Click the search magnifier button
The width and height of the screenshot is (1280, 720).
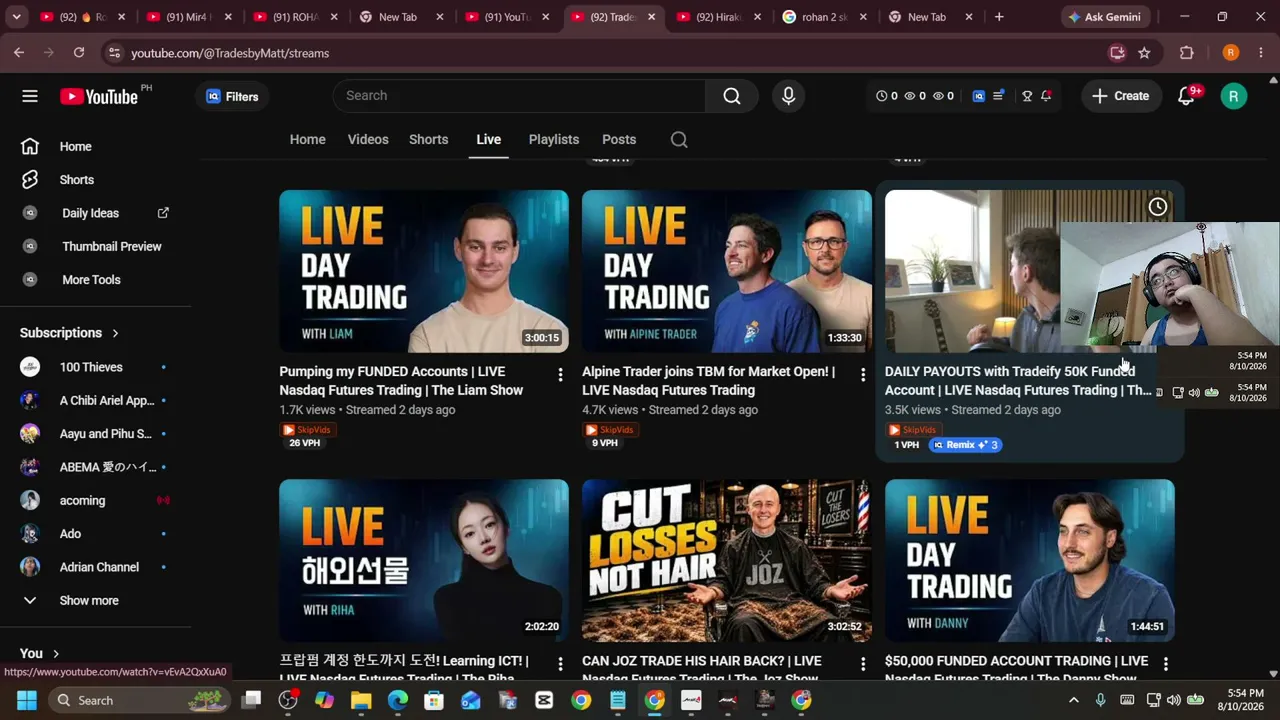pos(732,96)
